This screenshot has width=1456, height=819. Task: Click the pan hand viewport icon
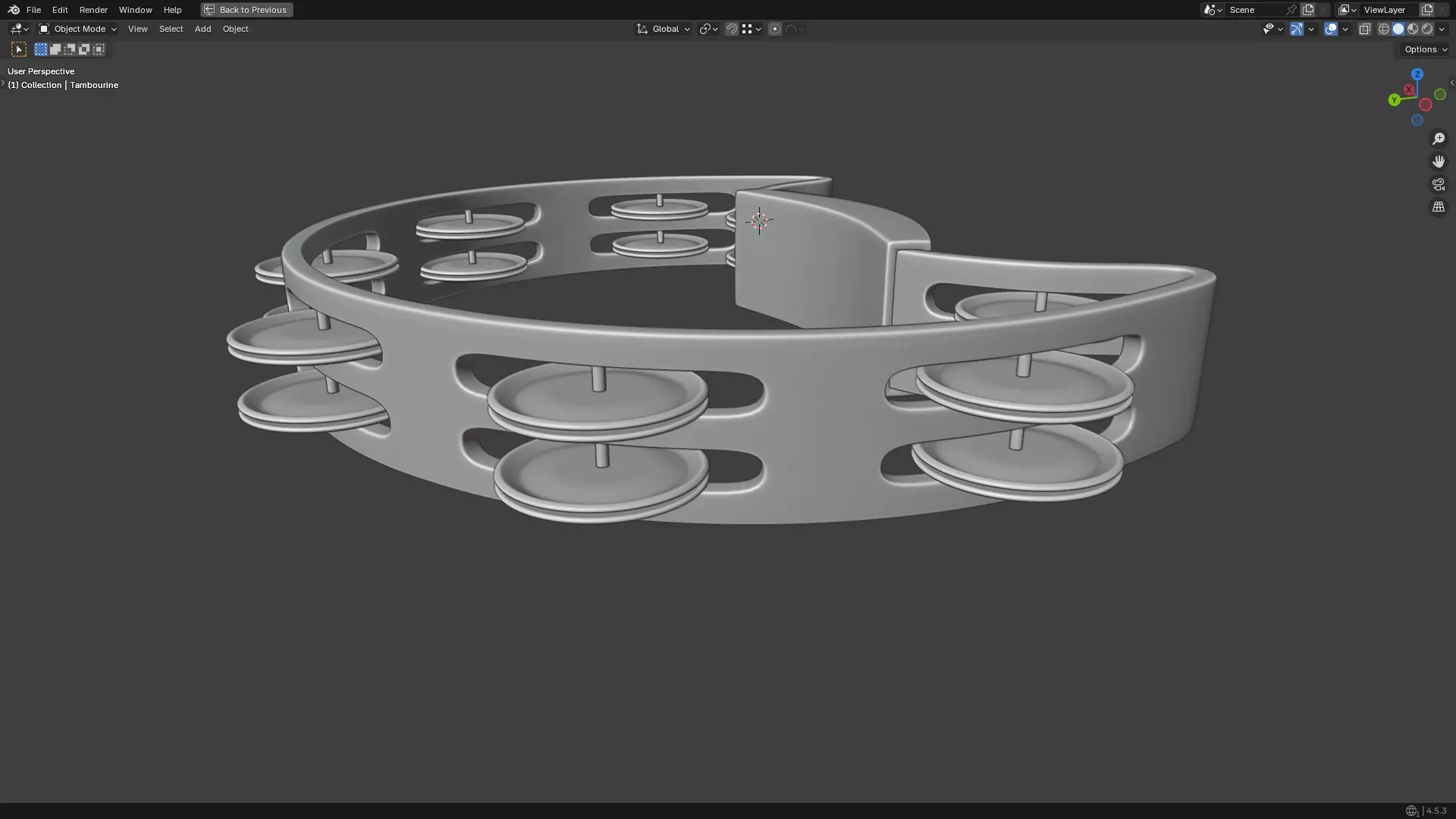[x=1438, y=162]
